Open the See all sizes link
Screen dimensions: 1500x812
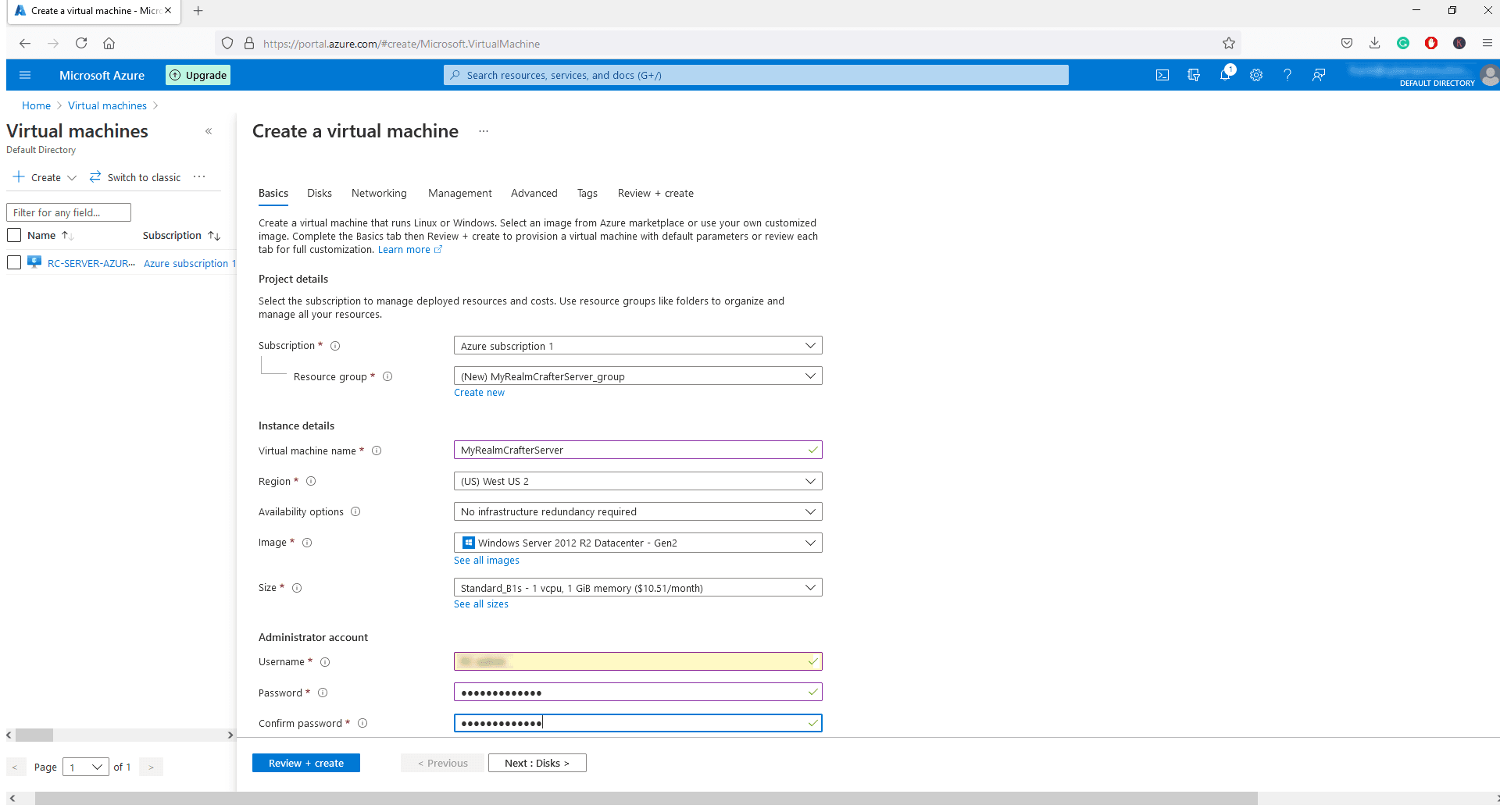point(481,604)
